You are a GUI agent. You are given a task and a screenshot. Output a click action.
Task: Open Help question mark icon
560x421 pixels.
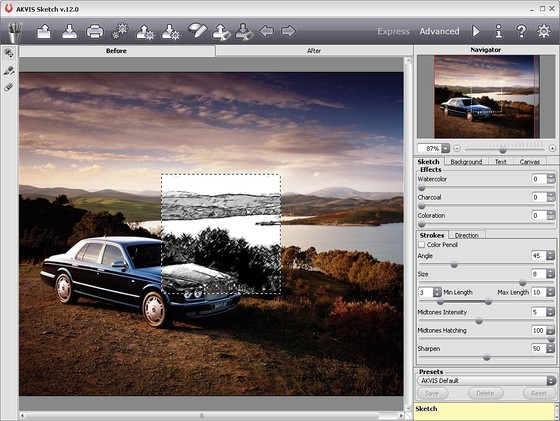click(521, 31)
